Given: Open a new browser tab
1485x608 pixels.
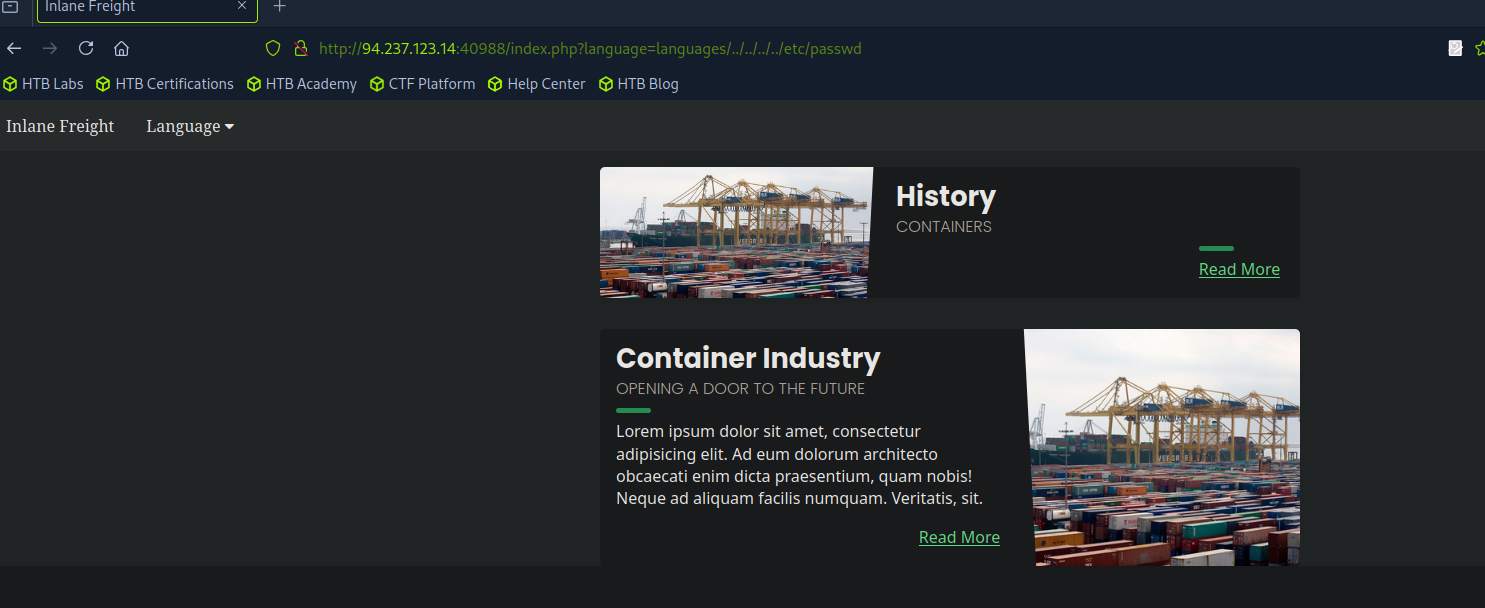Looking at the screenshot, I should tap(280, 7).
